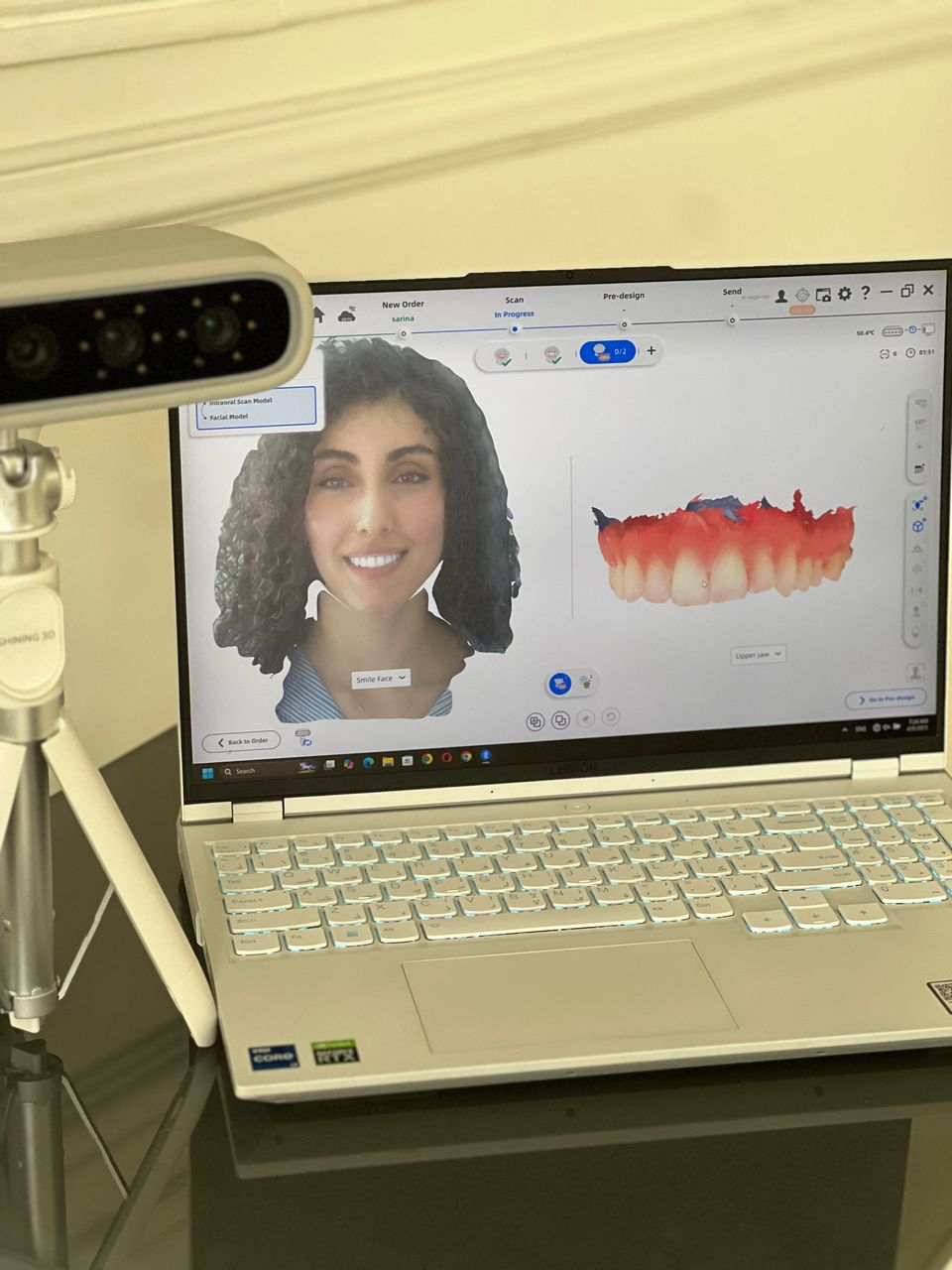Click the second icon in the upper right toolbar group

919,425
